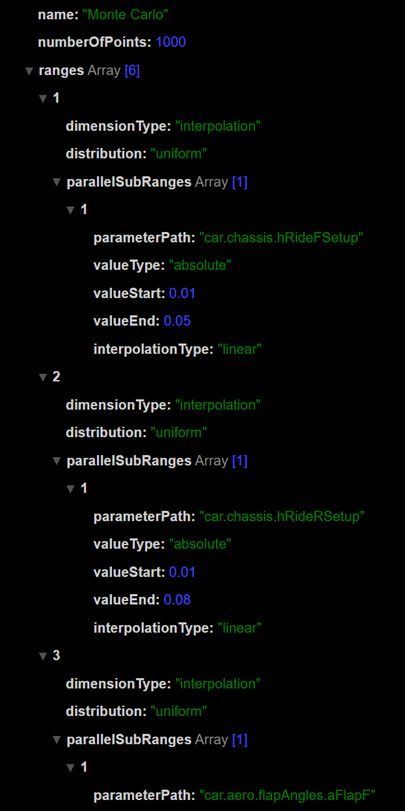Select the name value "Monte Carlo"
This screenshot has height=811, width=405.
pyautogui.click(x=126, y=15)
